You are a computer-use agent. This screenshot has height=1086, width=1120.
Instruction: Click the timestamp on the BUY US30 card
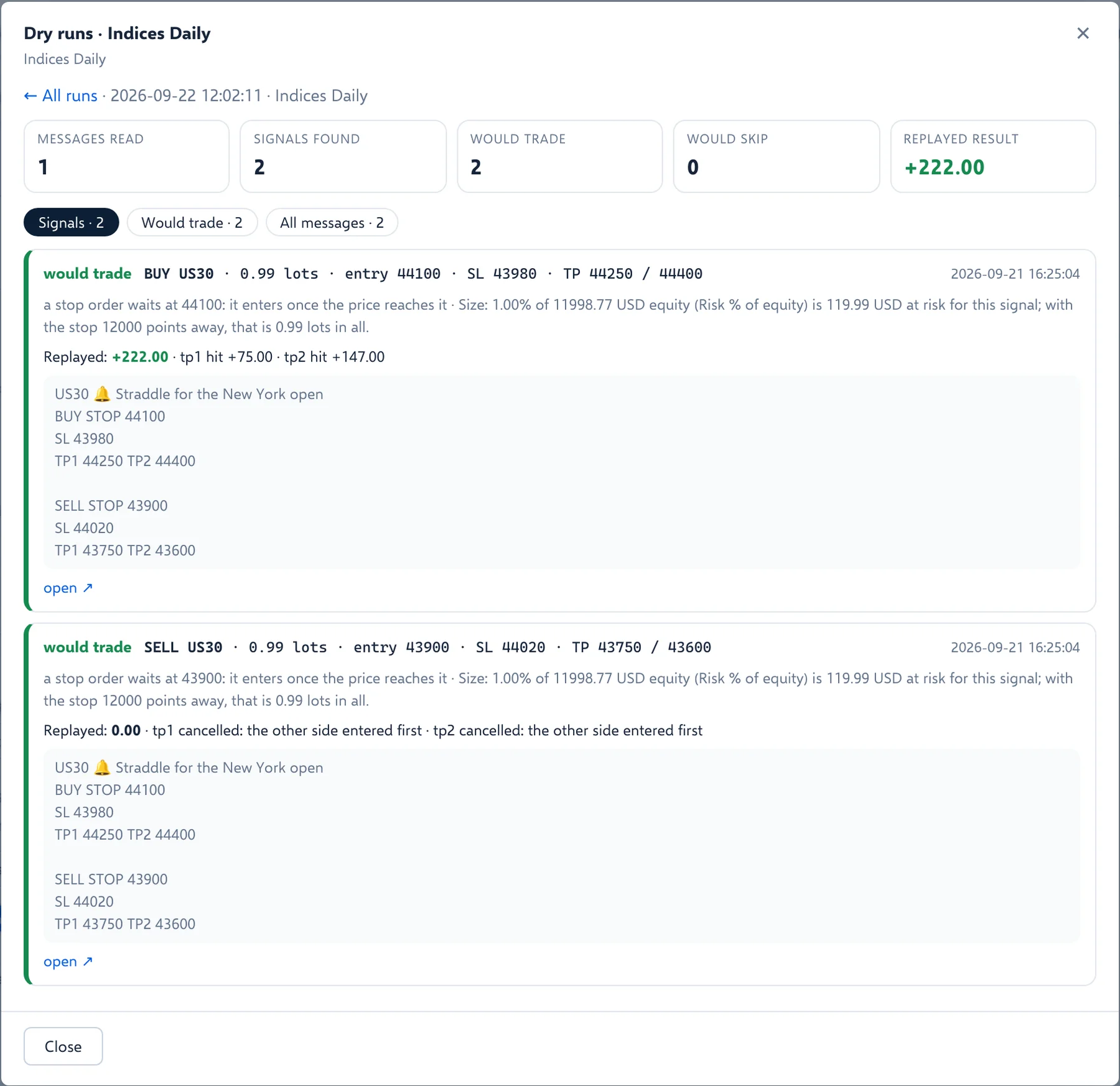1015,274
